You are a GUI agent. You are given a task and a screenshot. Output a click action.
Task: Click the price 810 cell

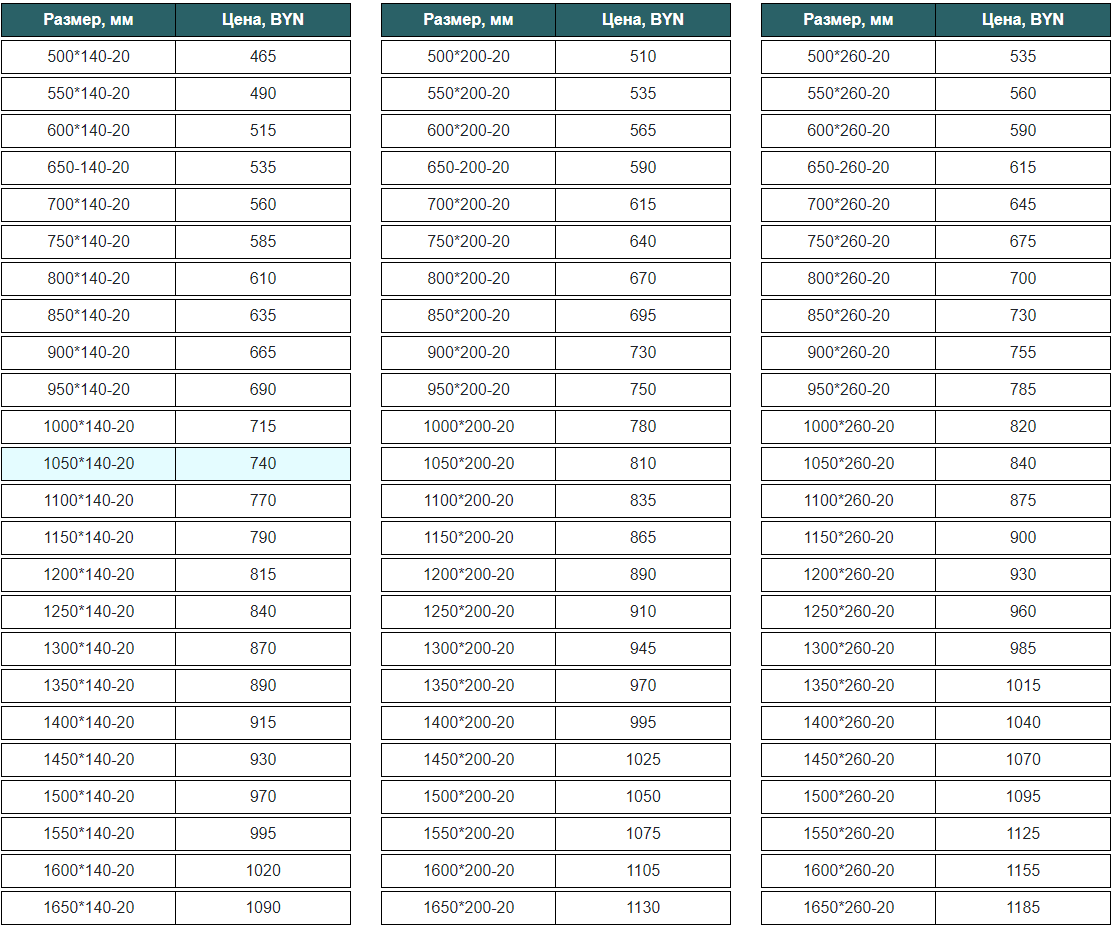[x=643, y=464]
